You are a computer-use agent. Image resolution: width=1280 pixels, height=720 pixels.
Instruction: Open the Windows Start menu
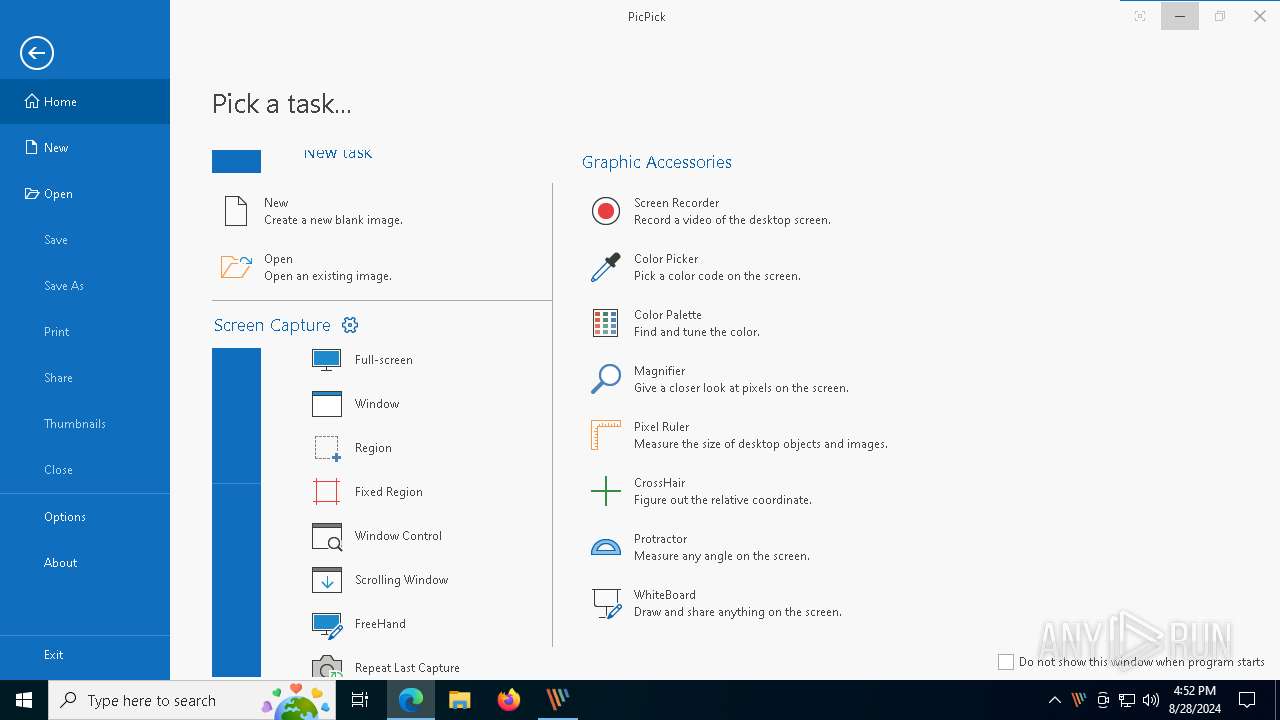[24, 700]
